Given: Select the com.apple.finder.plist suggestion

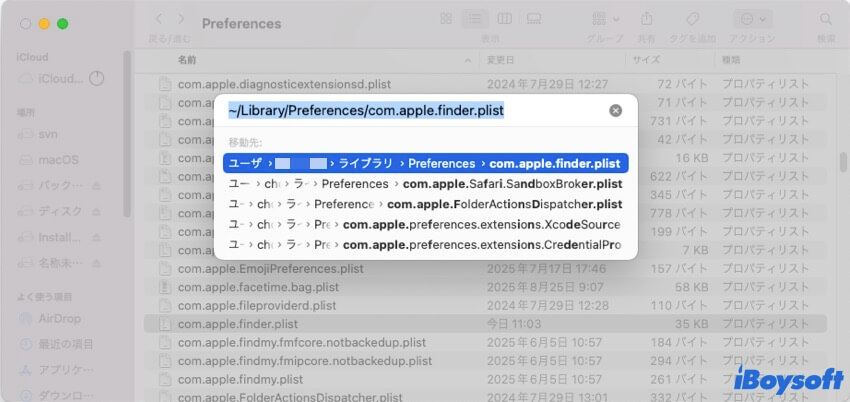Looking at the screenshot, I should coord(425,163).
